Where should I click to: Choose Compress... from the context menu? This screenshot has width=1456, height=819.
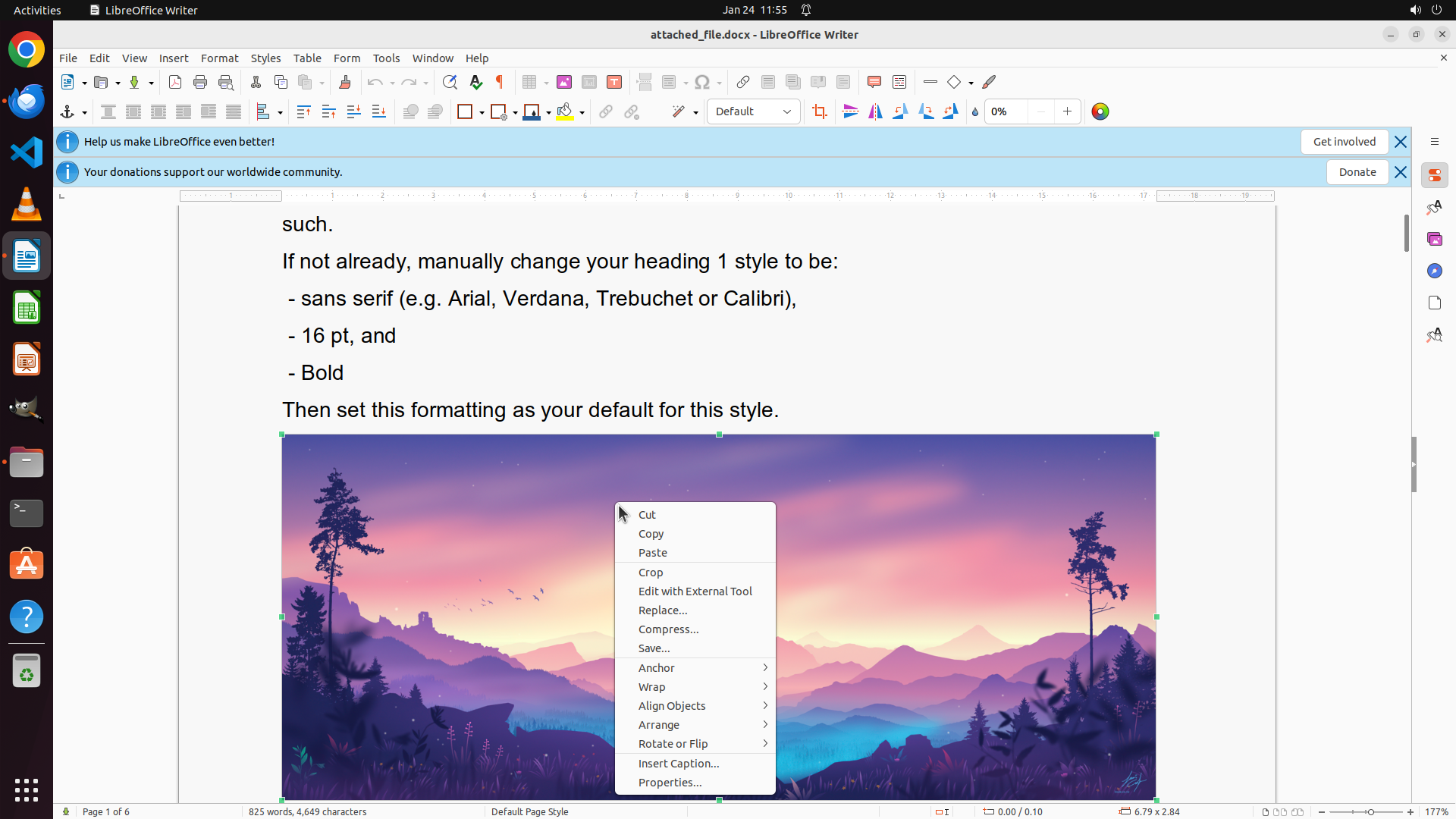click(x=668, y=629)
